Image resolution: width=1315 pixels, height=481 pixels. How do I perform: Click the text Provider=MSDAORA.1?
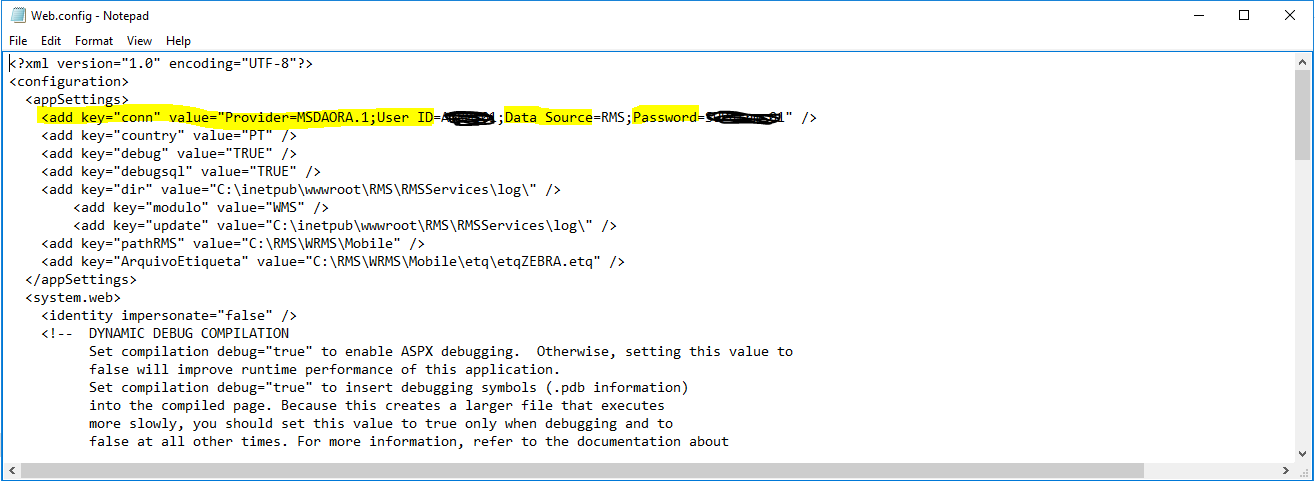297,118
